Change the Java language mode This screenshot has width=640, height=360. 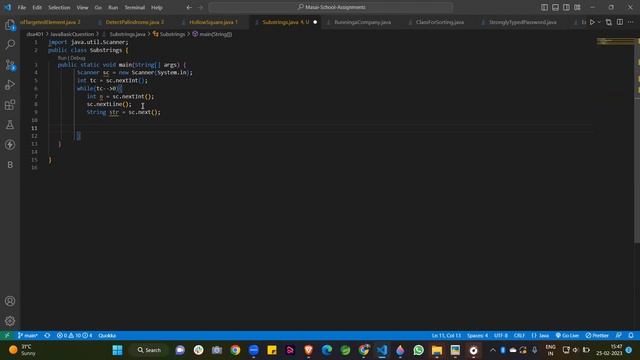[540, 335]
